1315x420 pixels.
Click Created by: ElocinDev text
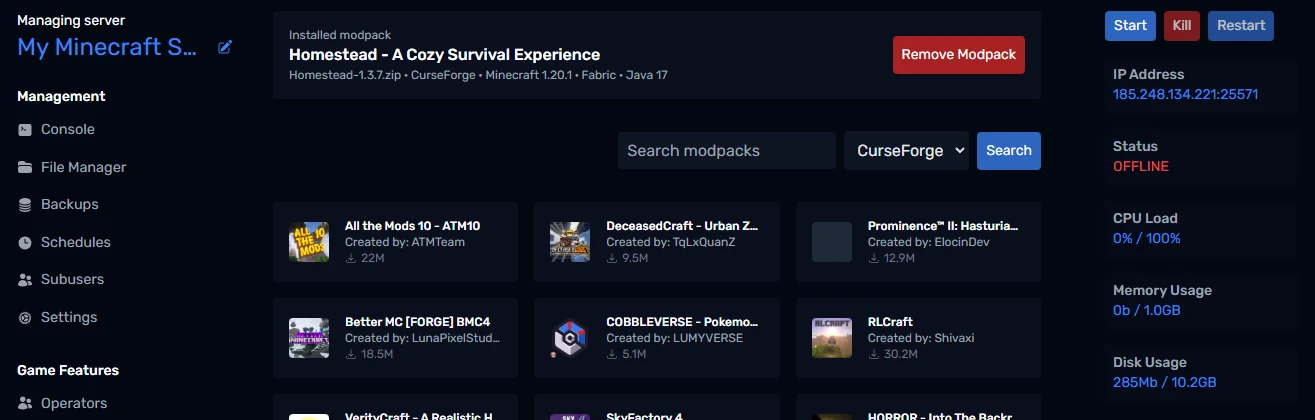930,242
